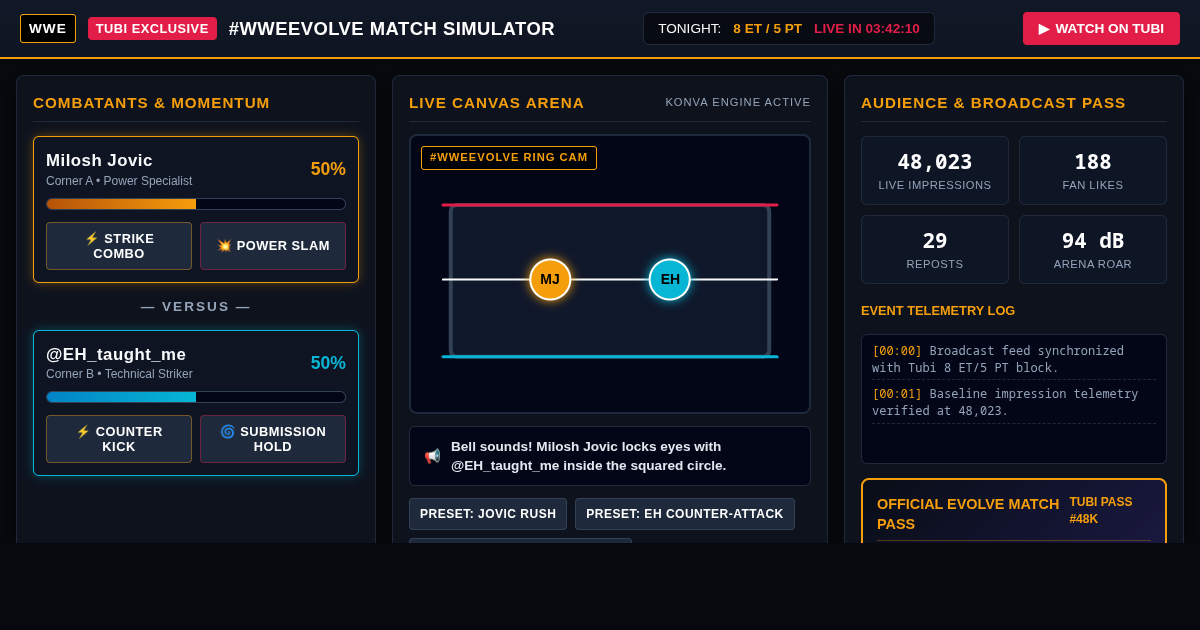Trigger Milosh Jovic's Power Slam

click(x=273, y=246)
